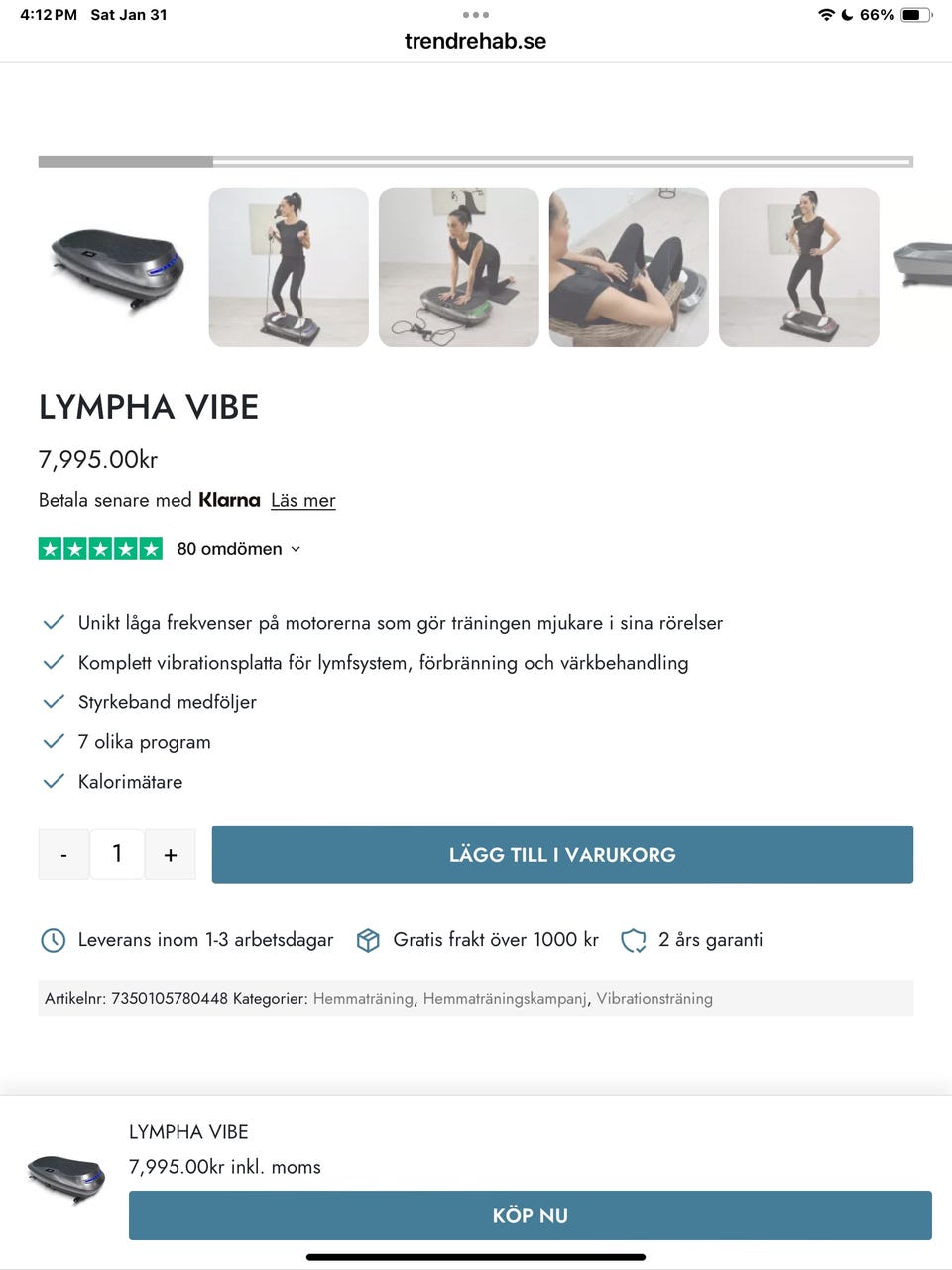Add product with Lägg till i varukorg
The height and width of the screenshot is (1270, 952).
562,854
